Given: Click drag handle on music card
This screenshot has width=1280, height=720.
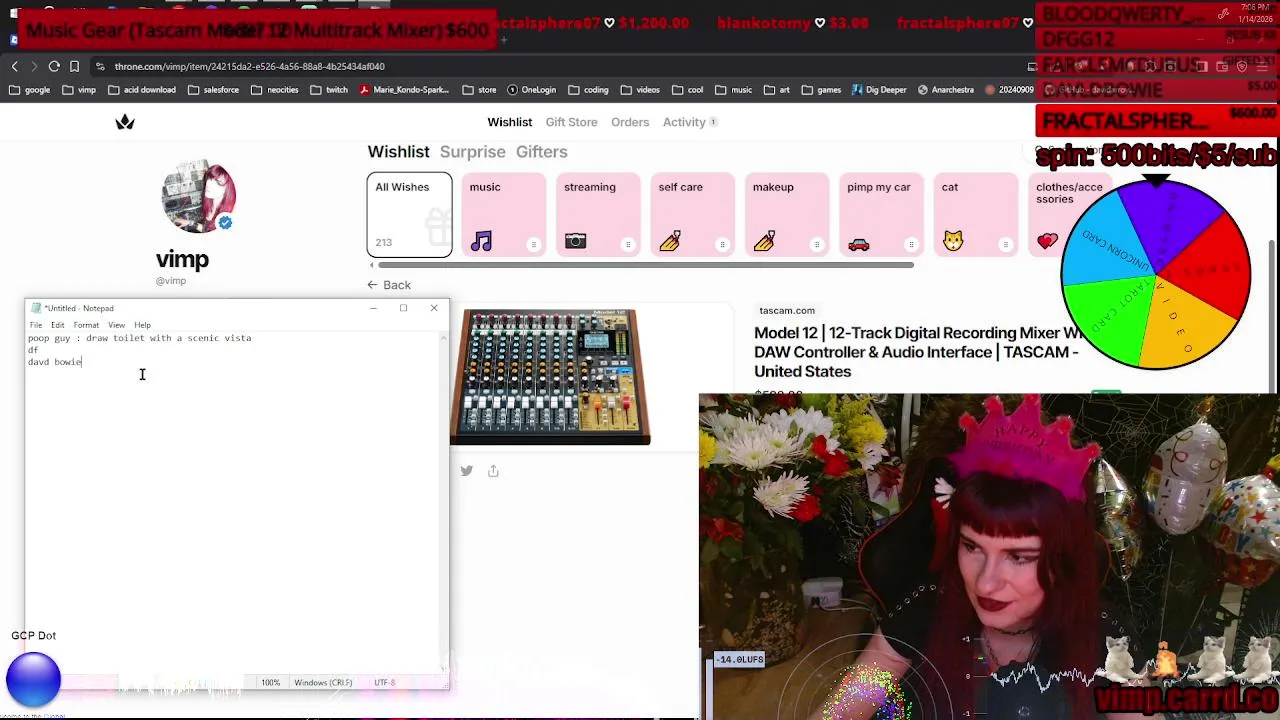Looking at the screenshot, I should pos(533,245).
